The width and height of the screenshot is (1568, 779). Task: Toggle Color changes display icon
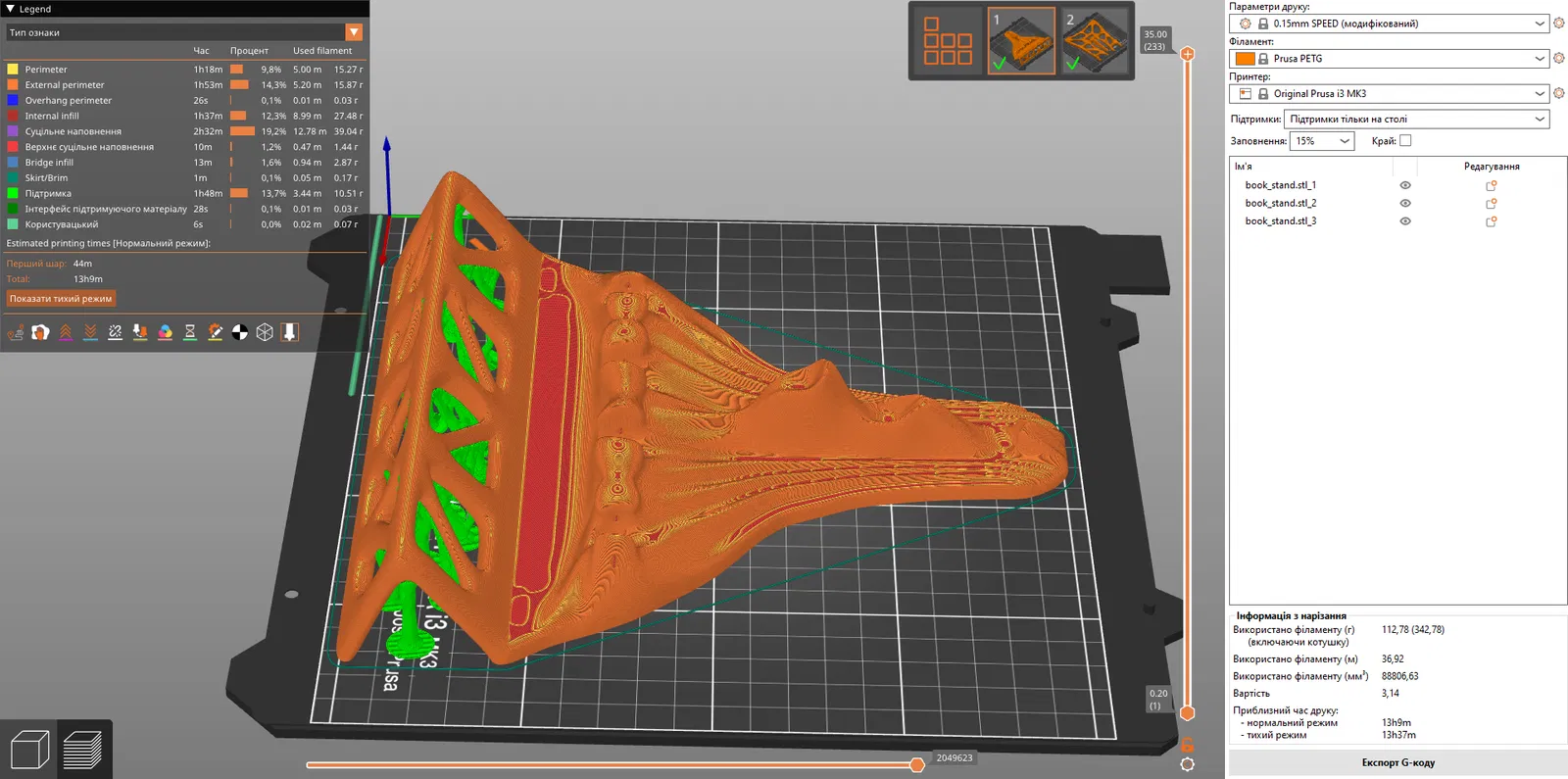[x=166, y=332]
